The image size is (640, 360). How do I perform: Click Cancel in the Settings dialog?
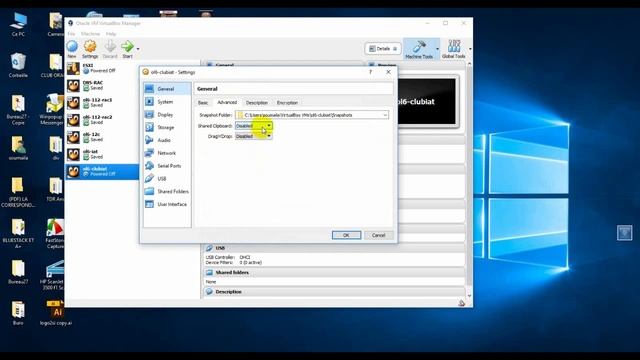pyautogui.click(x=378, y=235)
